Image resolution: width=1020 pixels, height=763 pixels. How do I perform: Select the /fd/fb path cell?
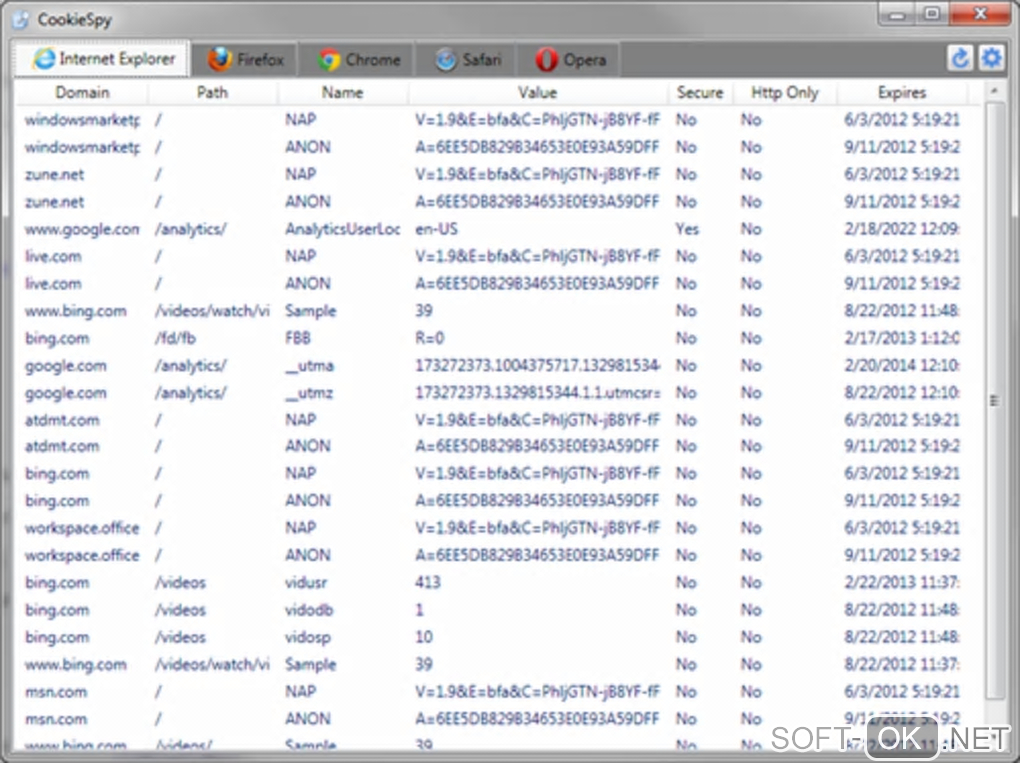(x=175, y=338)
